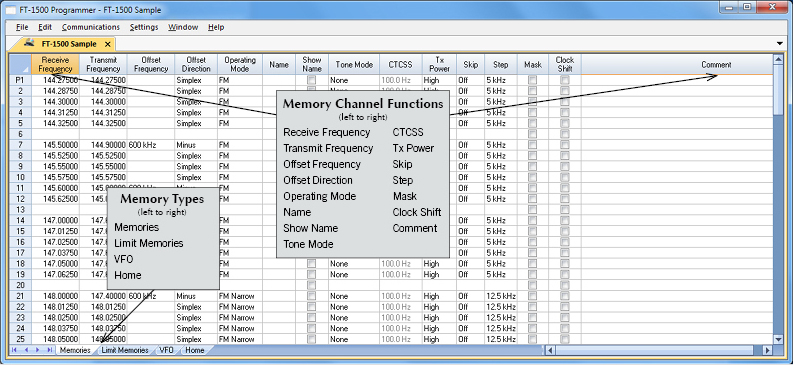Screen dimensions: 793x365
Task: Open Operating Mode cell FM Narrow in row 21
Action: click(x=240, y=296)
